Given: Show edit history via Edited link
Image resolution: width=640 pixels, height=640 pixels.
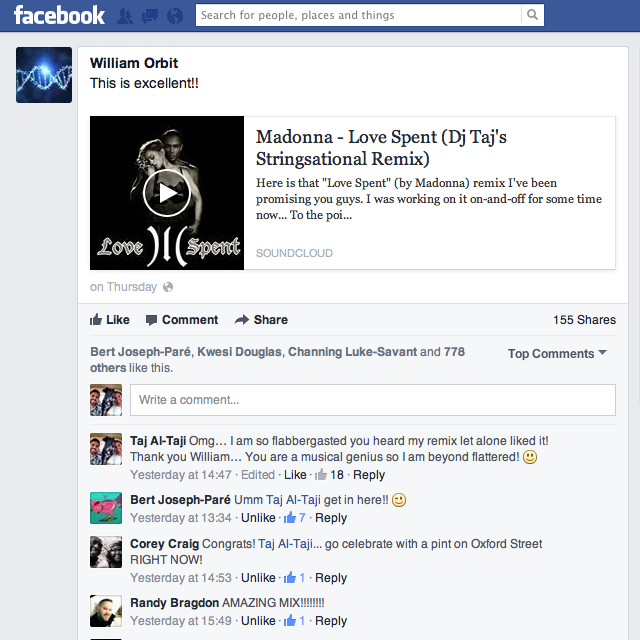Looking at the screenshot, I should 258,475.
